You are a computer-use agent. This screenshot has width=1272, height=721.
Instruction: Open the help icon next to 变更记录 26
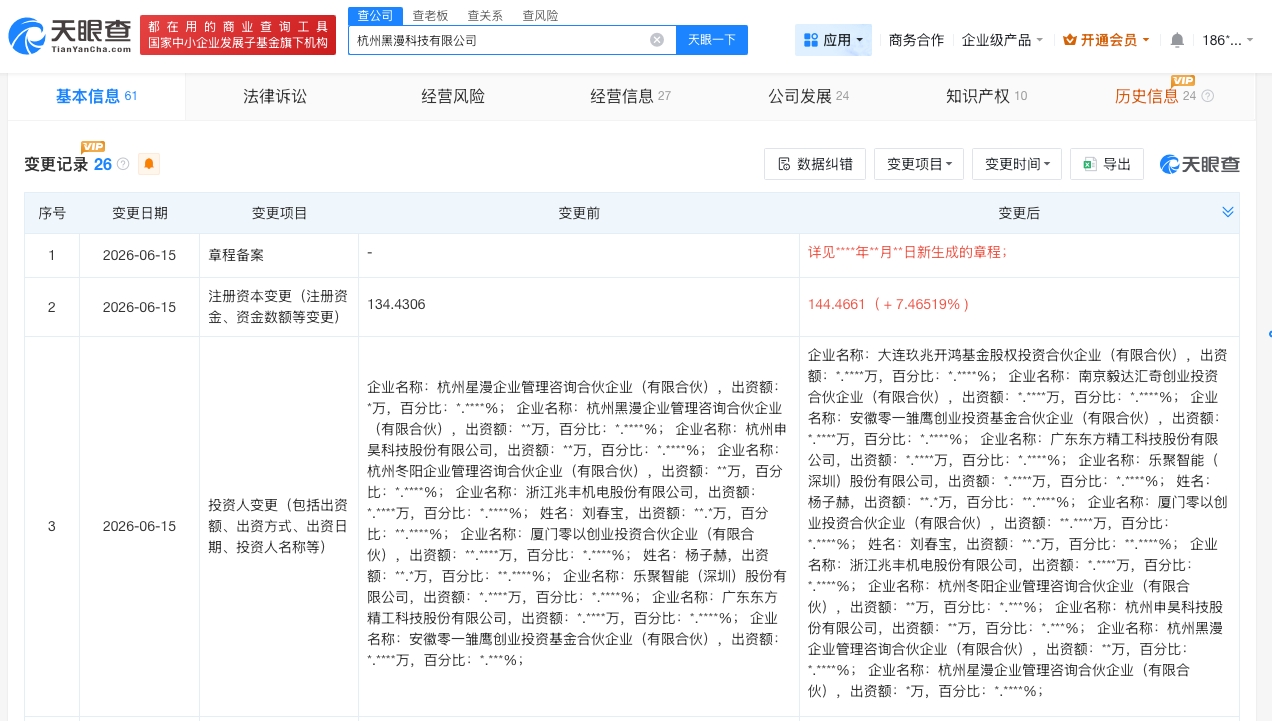(123, 164)
